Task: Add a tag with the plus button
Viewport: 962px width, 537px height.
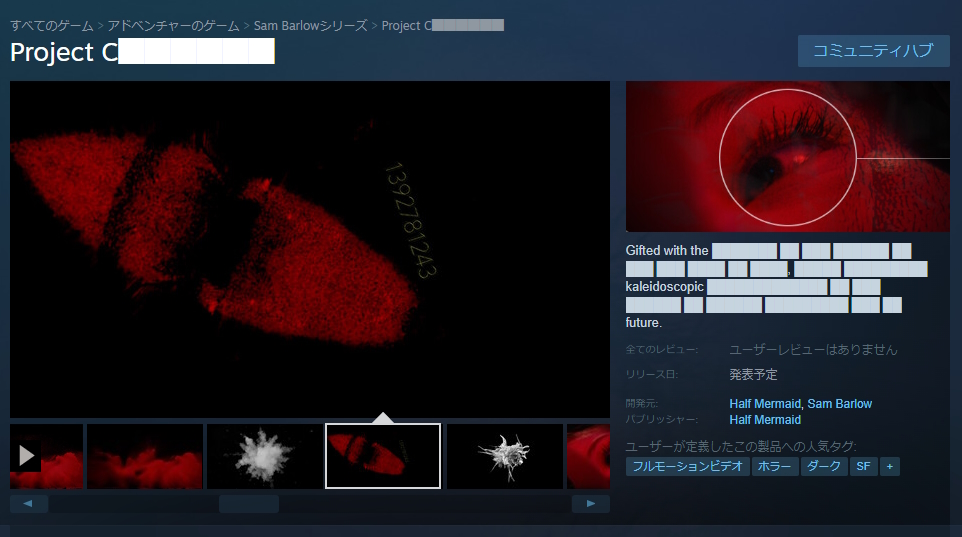Action: click(x=889, y=467)
